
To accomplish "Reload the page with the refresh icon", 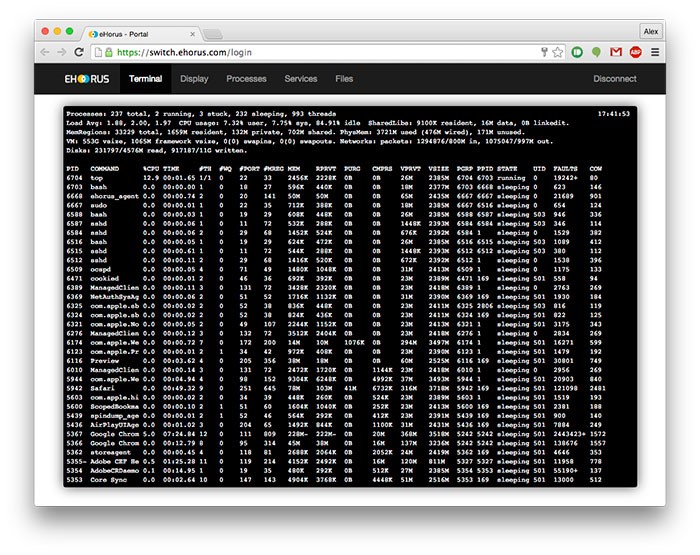I will [79, 52].
